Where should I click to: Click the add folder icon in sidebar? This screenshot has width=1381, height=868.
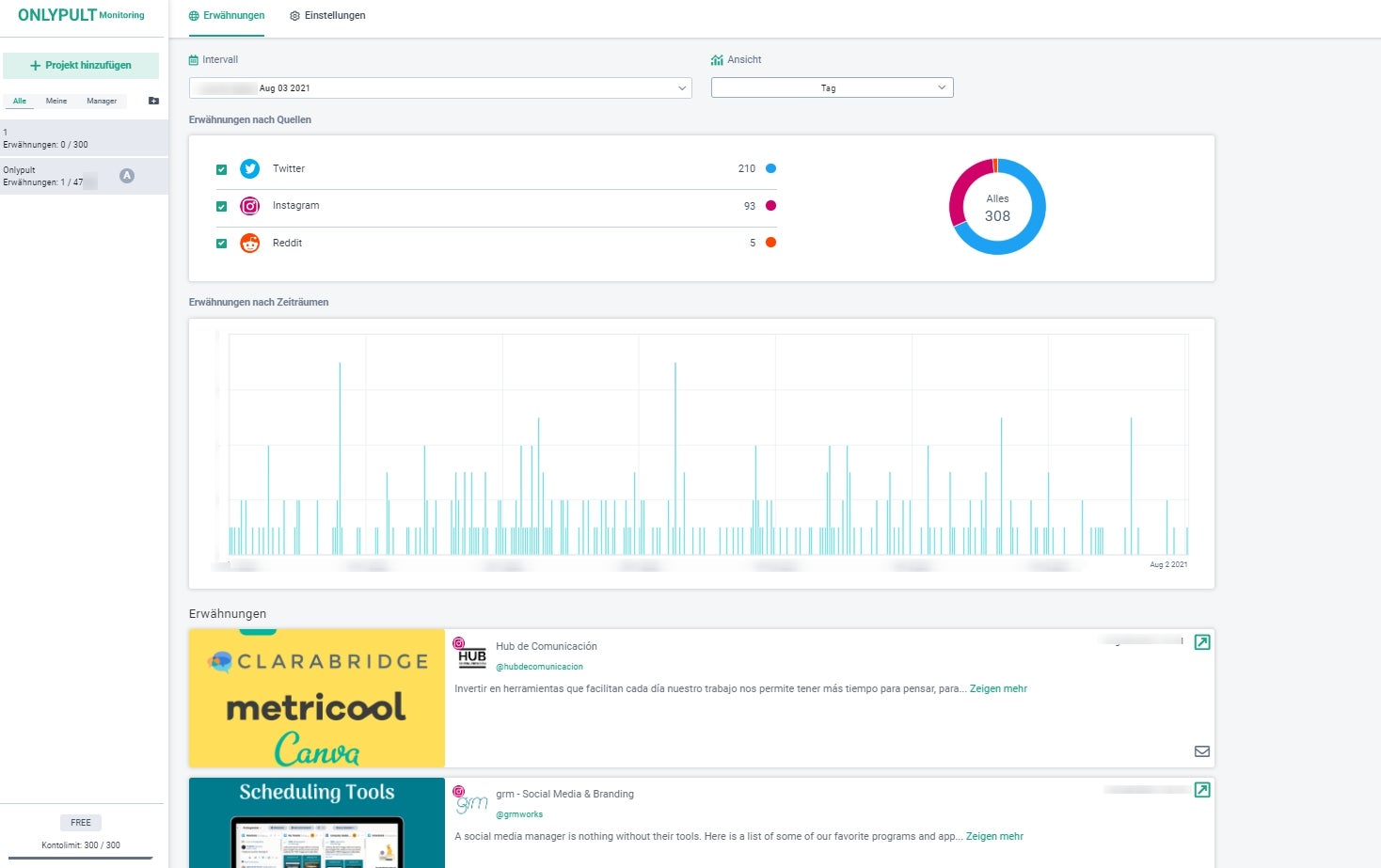(x=153, y=101)
